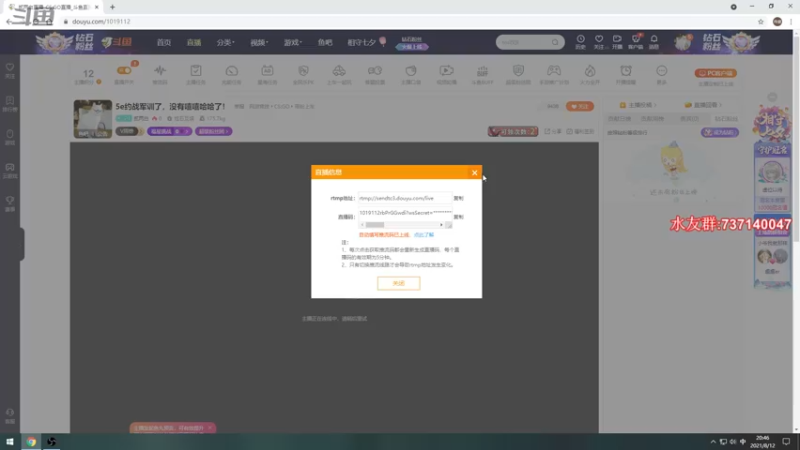Click the Windows Start button
800x450 pixels.
(x=10, y=442)
